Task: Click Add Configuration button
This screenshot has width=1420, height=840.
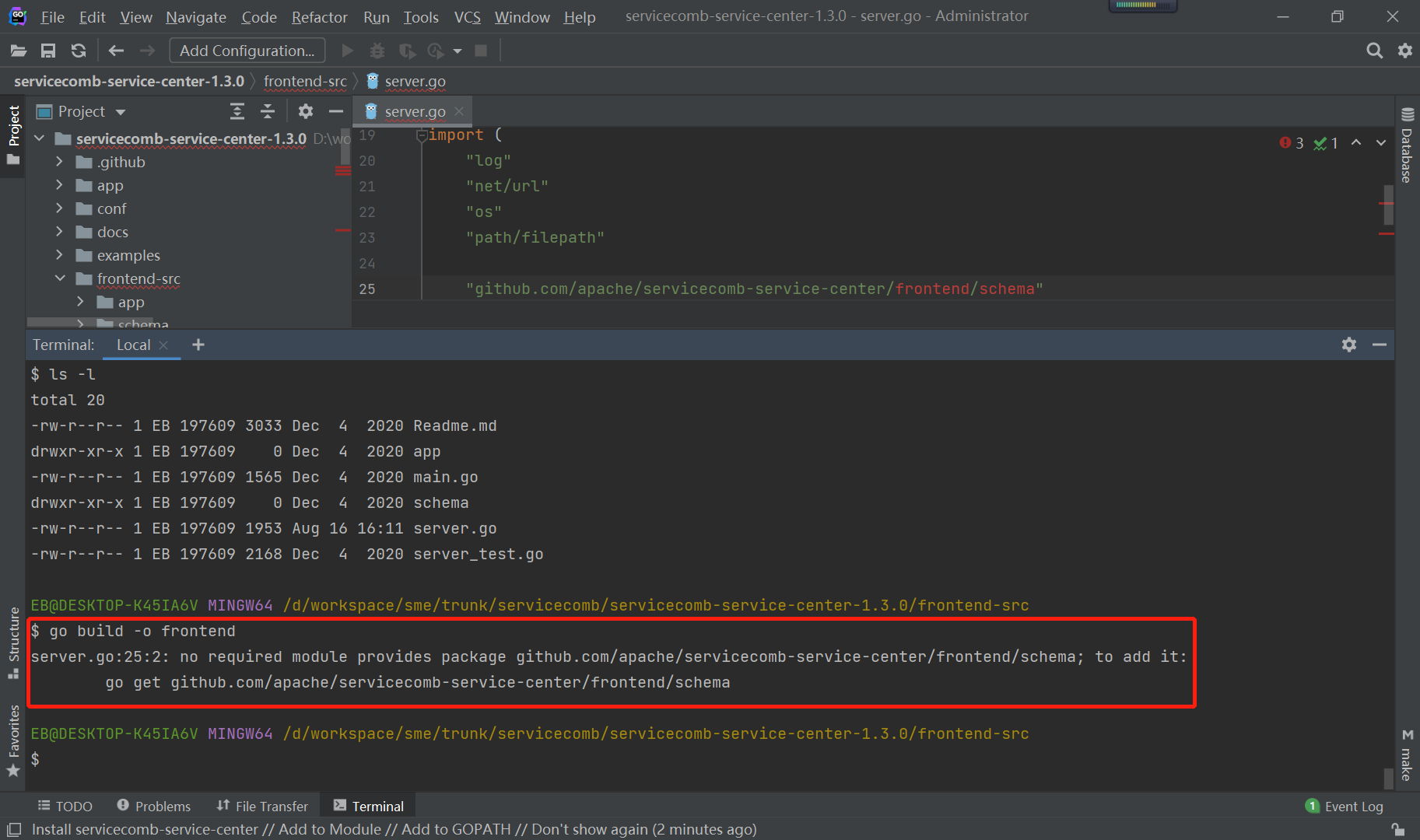Action: (247, 51)
